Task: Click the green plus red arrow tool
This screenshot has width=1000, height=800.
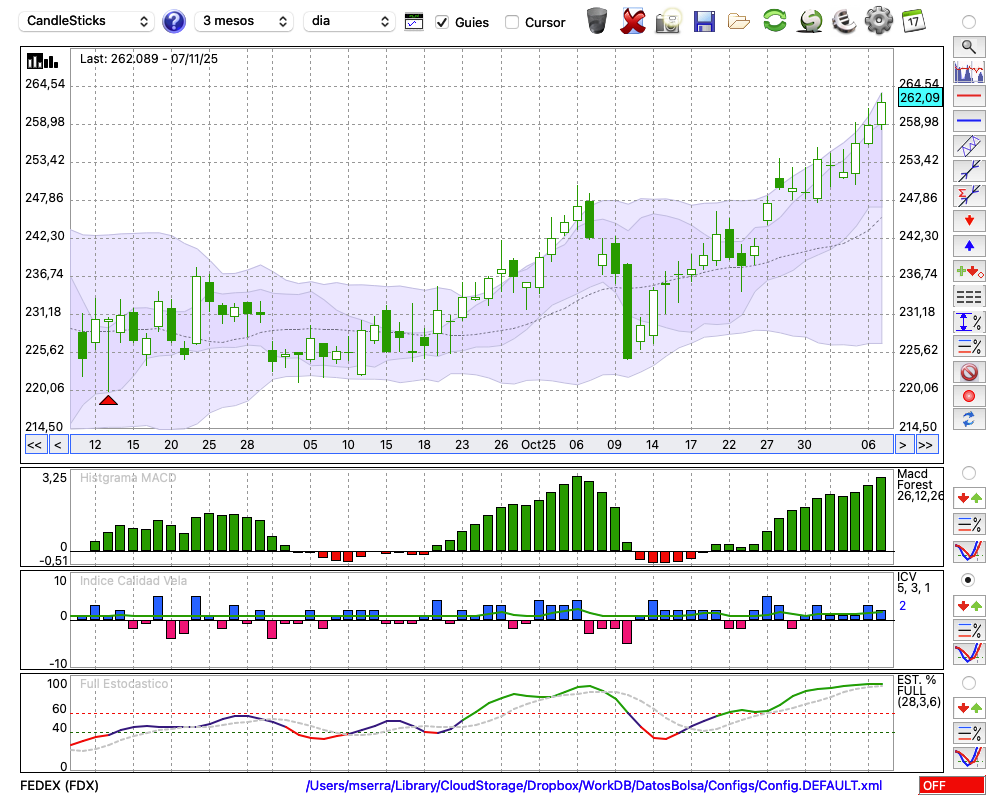Action: click(x=969, y=271)
